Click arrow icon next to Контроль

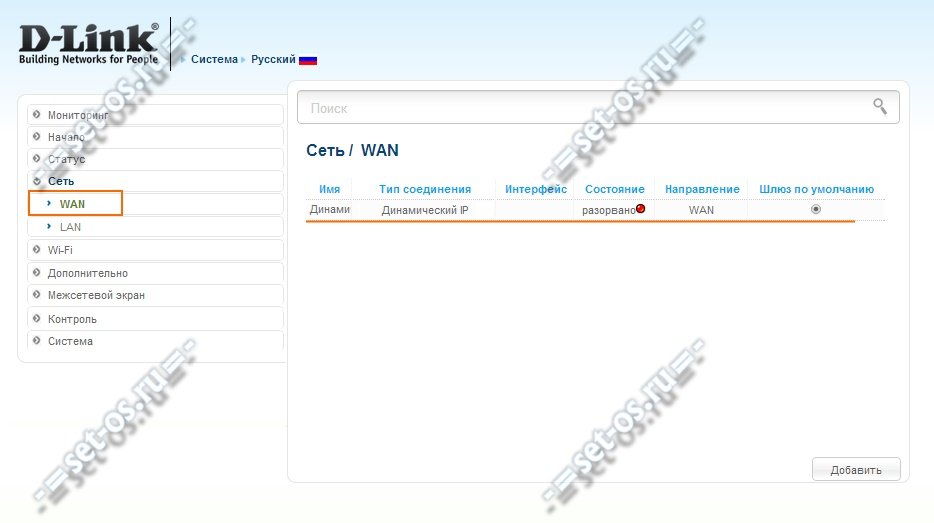coord(37,318)
